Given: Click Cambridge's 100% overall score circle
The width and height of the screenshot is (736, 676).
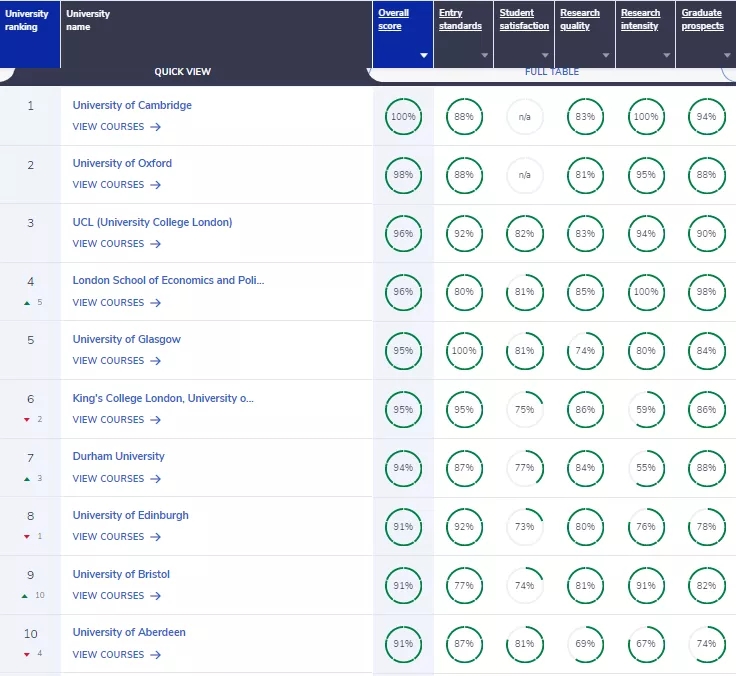Looking at the screenshot, I should point(403,117).
